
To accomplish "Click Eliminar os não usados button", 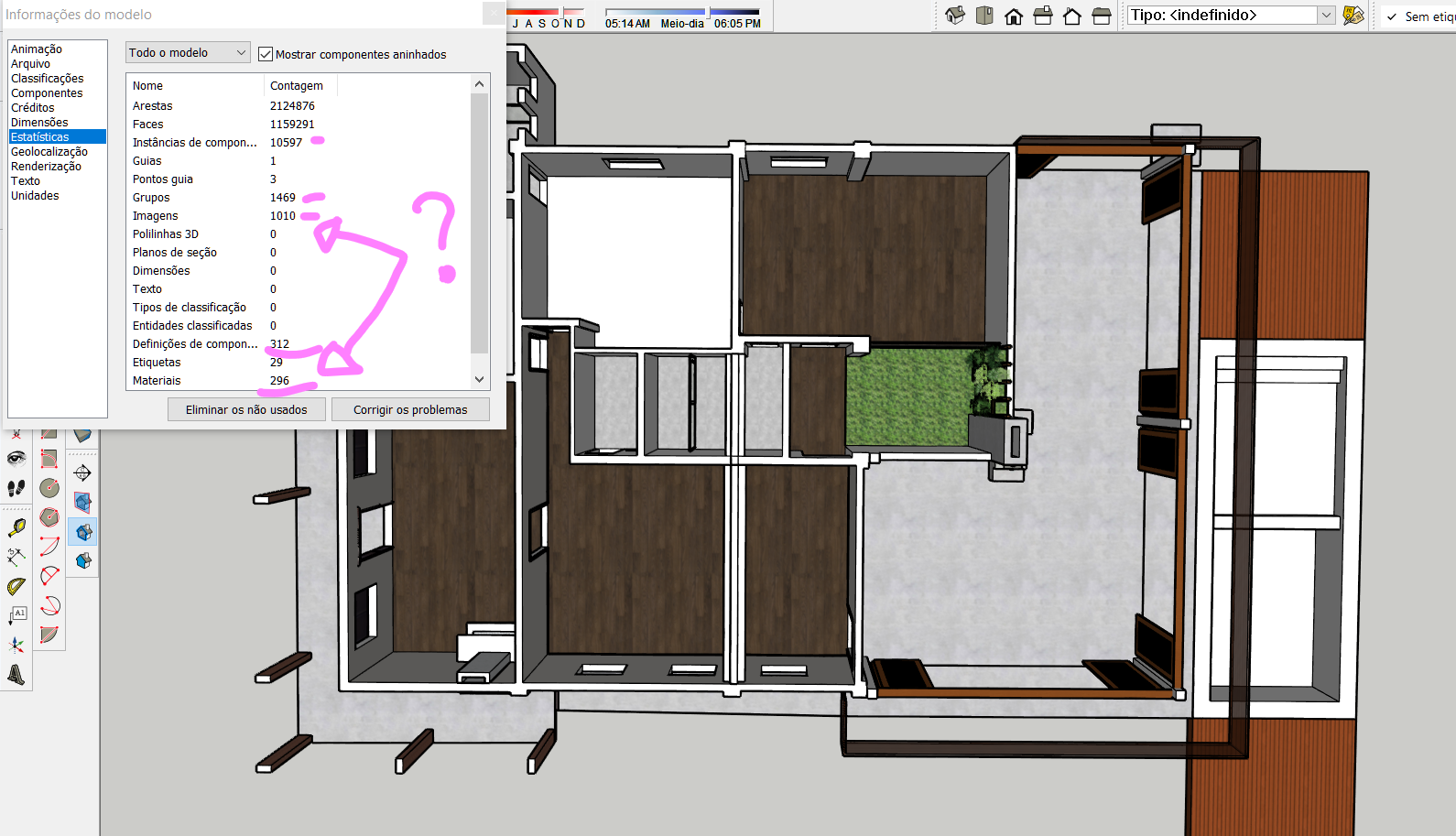I will pyautogui.click(x=246, y=409).
